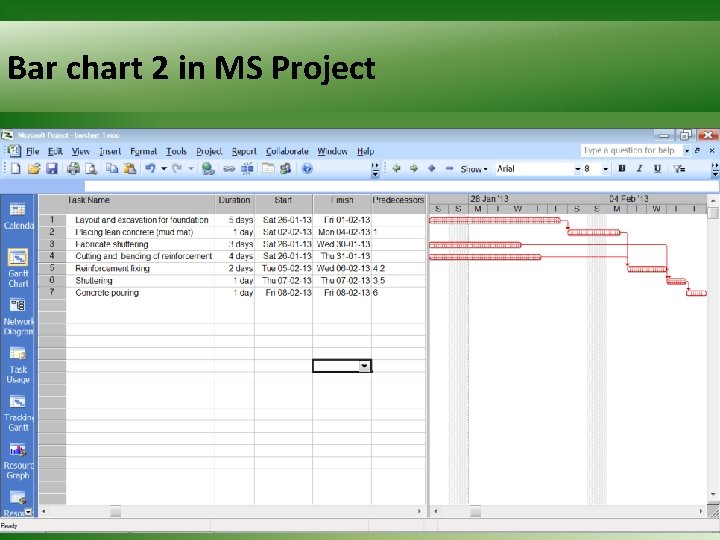Click the Hide Subtasks minus icon
720x540 pixels.
(x=450, y=169)
